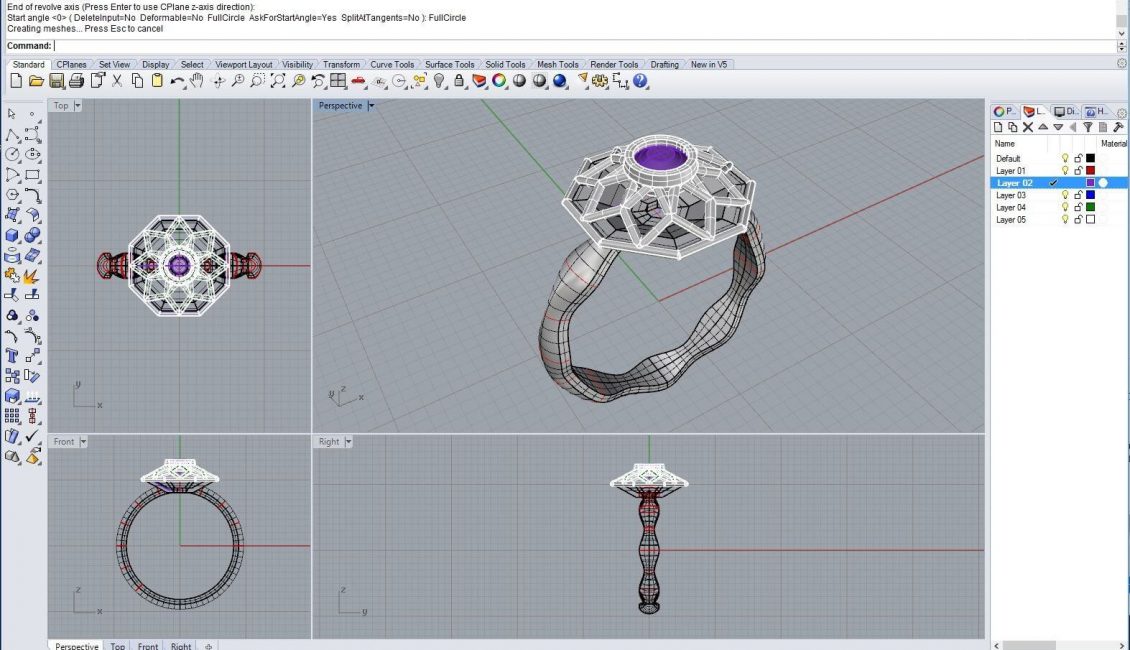Viewport: 1130px width, 650px height.
Task: Expand the Top viewport title menu arrow
Action: click(77, 106)
